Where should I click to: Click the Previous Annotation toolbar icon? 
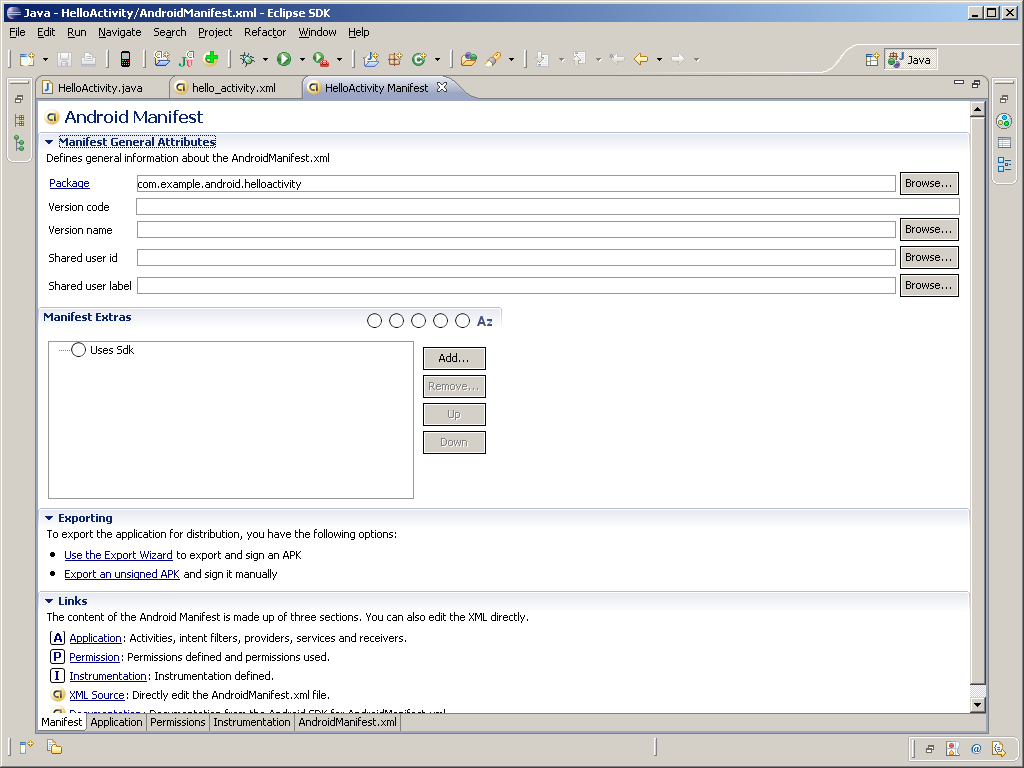(x=579, y=59)
